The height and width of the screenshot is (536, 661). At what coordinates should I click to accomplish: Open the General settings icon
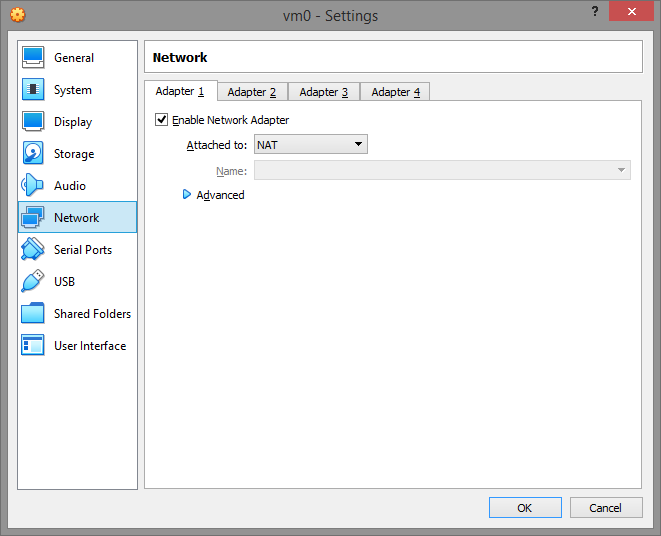[x=34, y=58]
